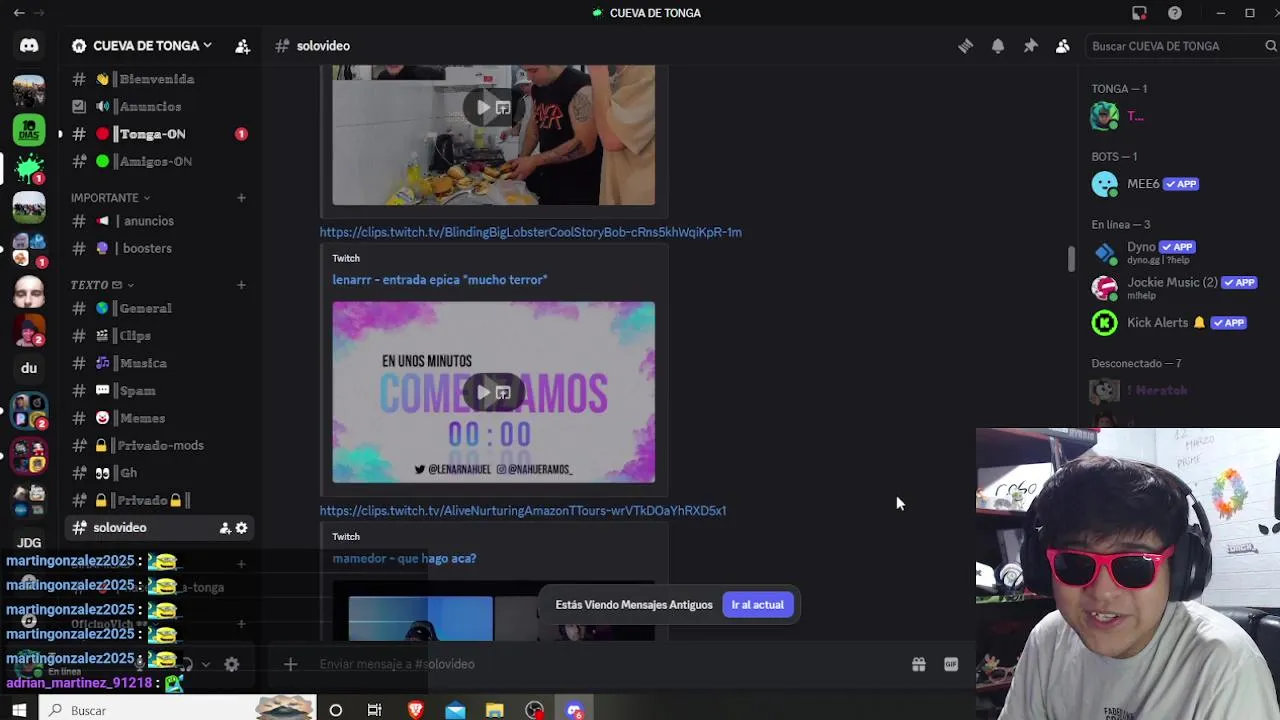The width and height of the screenshot is (1280, 720).
Task: Open user settings gear near user panel
Action: [x=231, y=664]
